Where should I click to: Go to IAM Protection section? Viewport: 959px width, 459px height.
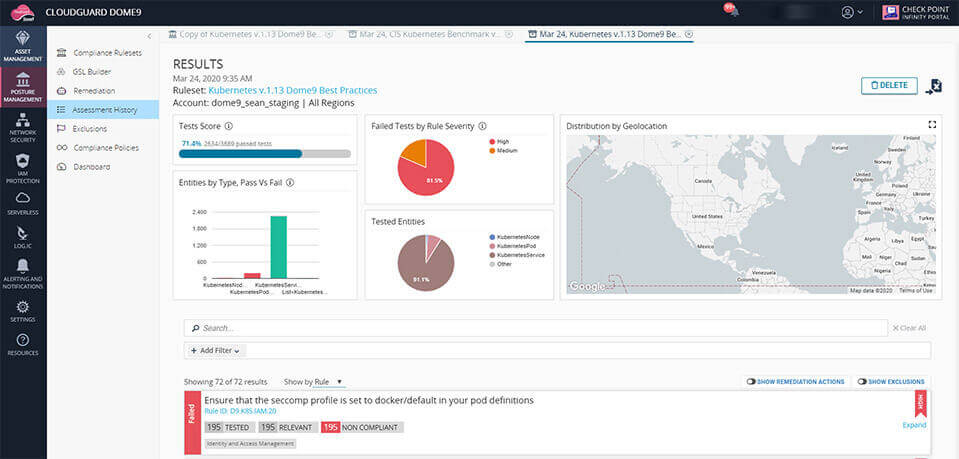[x=23, y=168]
